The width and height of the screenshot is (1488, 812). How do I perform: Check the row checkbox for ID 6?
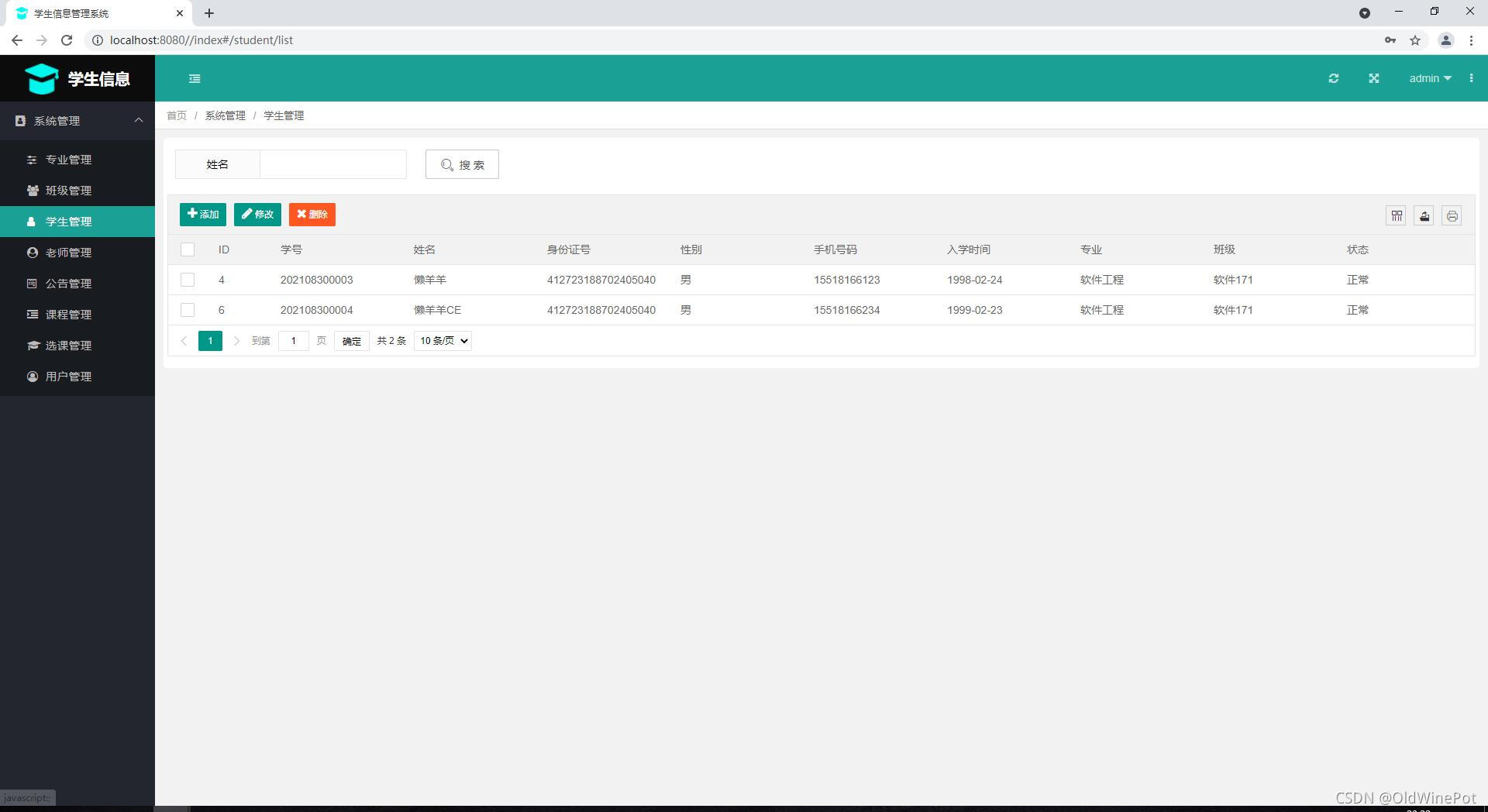click(188, 310)
